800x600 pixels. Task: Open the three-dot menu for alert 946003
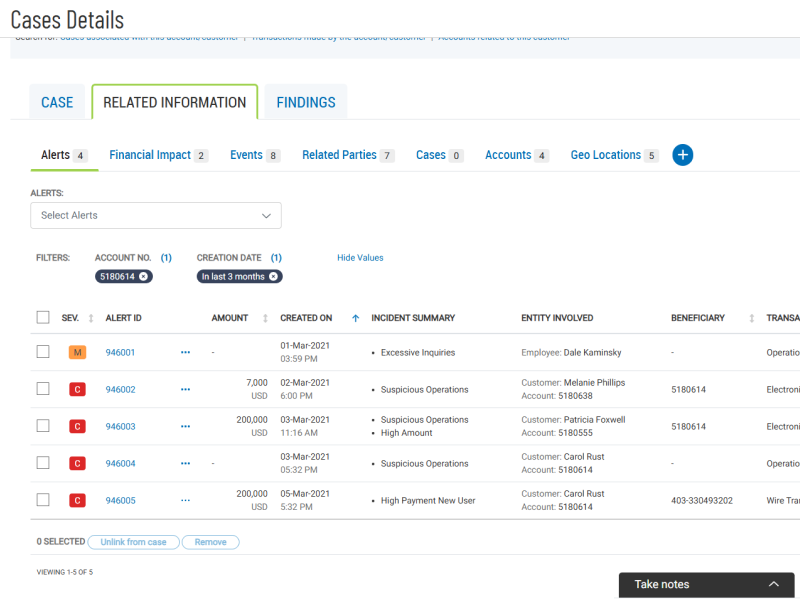point(185,427)
